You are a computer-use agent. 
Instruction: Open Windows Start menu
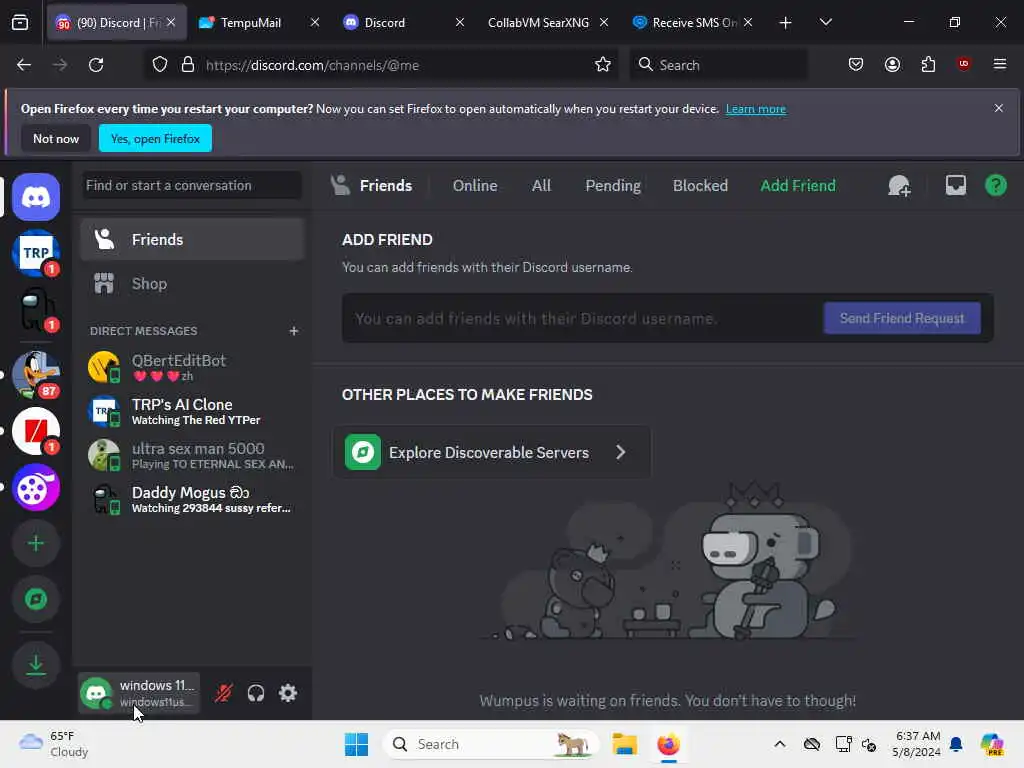[x=357, y=744]
